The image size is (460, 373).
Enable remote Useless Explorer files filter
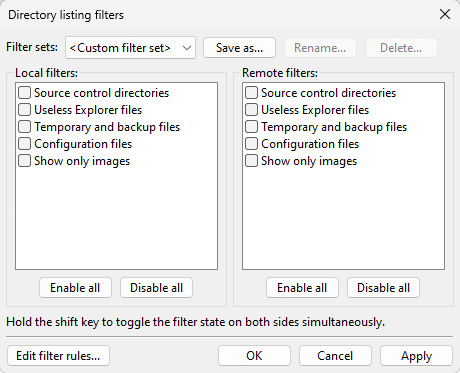tap(251, 110)
